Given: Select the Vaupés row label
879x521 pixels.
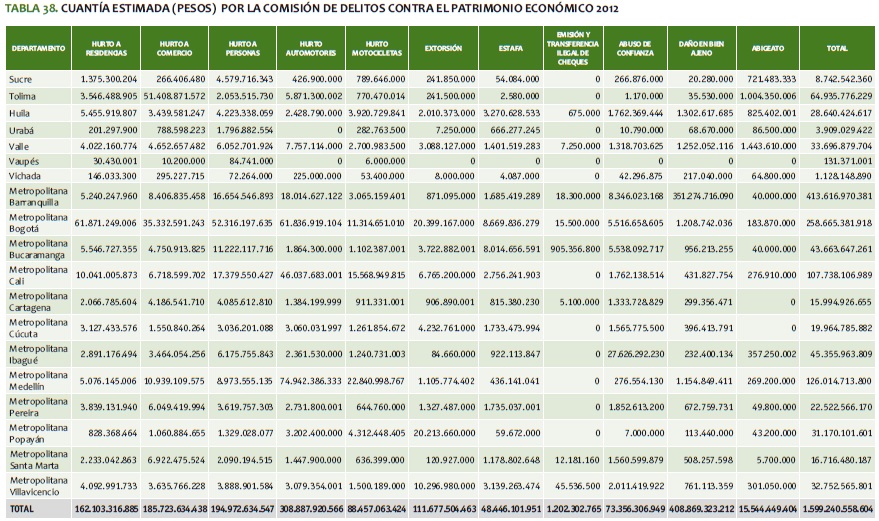Looking at the screenshot, I should (x=24, y=160).
